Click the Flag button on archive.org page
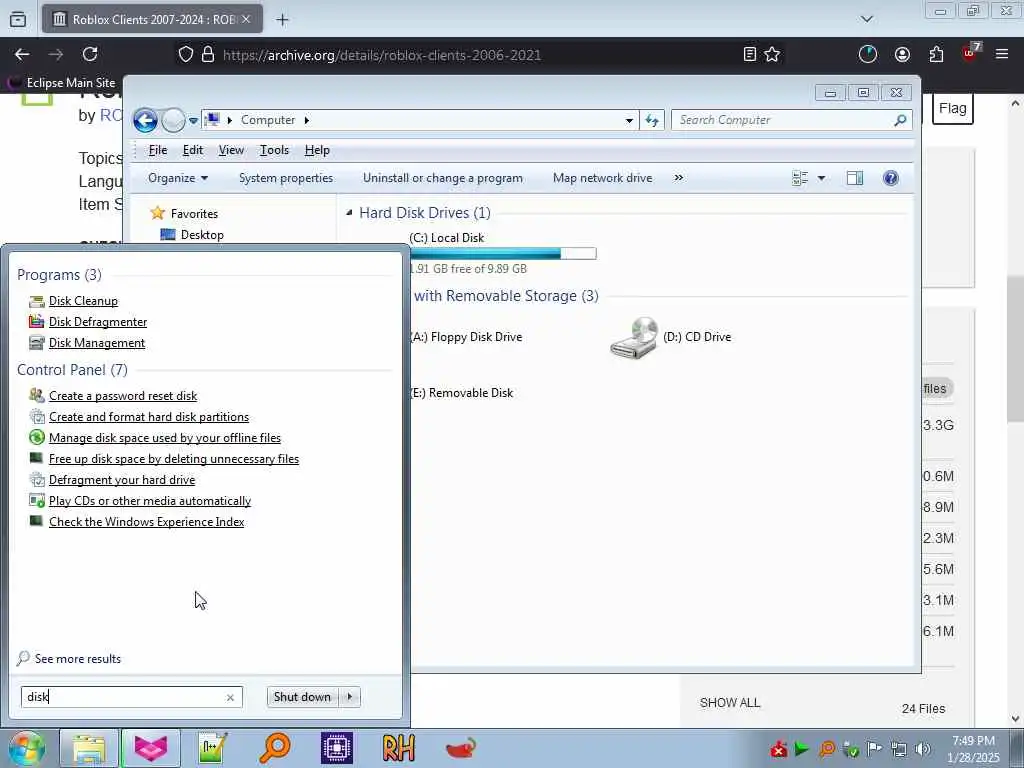Image resolution: width=1024 pixels, height=768 pixels. click(953, 108)
